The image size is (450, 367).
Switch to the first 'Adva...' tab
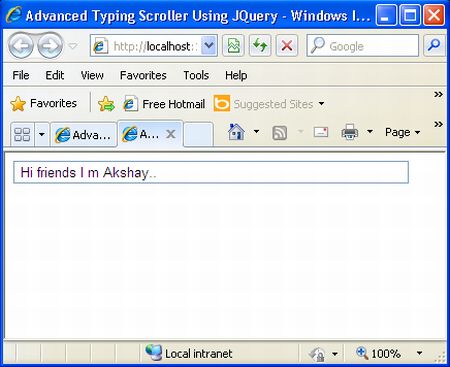84,135
